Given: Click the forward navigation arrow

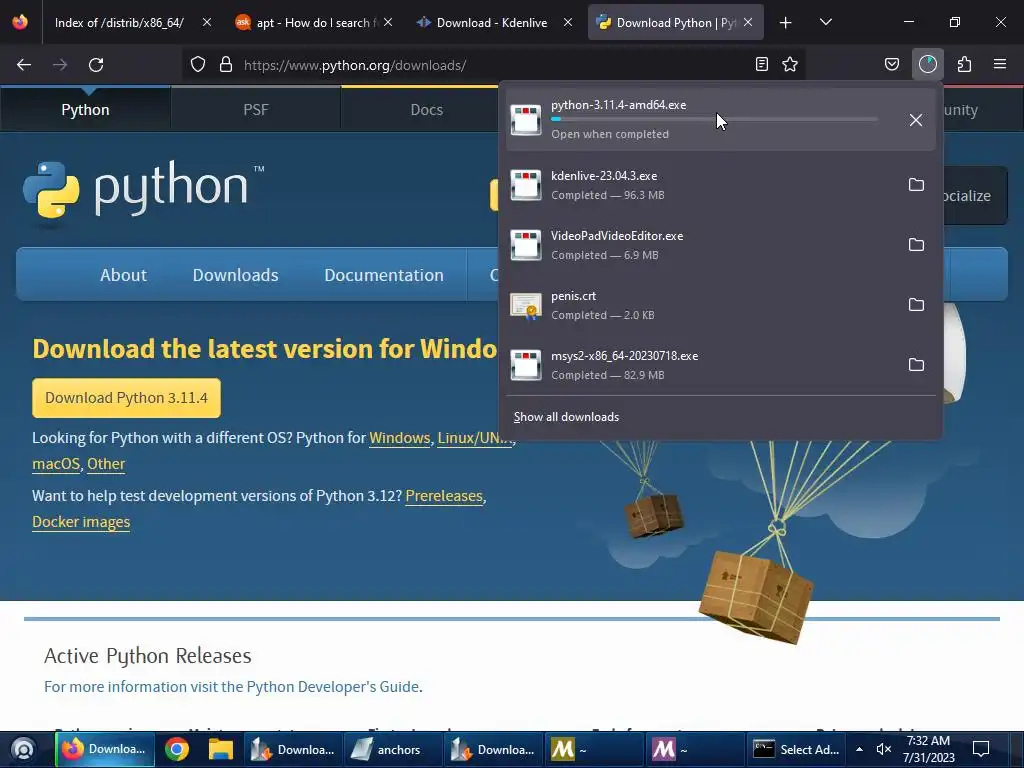Looking at the screenshot, I should point(60,65).
